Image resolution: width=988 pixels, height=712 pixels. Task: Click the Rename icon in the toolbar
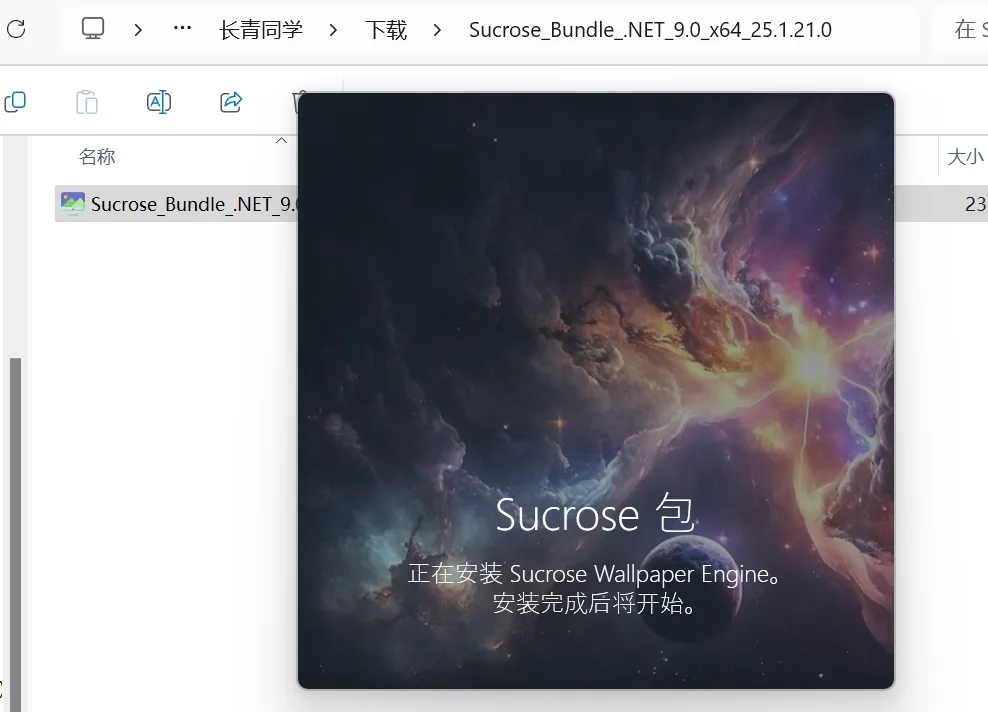click(x=159, y=102)
